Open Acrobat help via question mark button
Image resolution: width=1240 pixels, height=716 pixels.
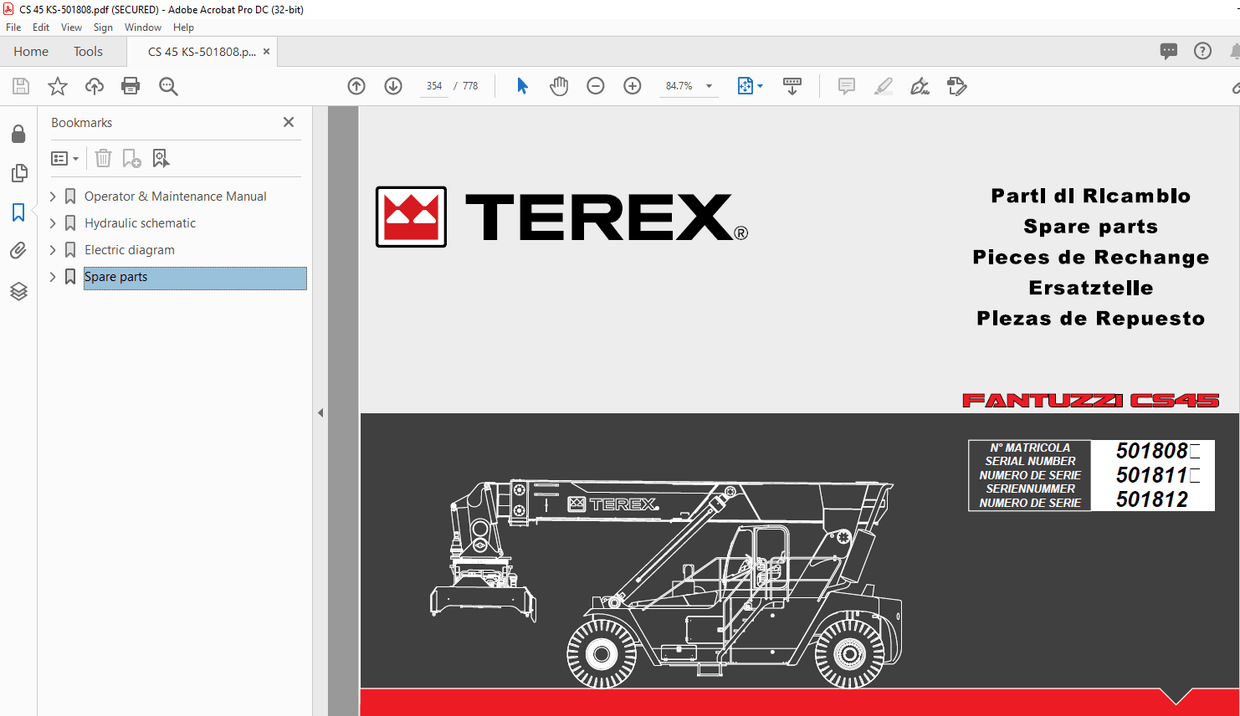pos(1202,50)
